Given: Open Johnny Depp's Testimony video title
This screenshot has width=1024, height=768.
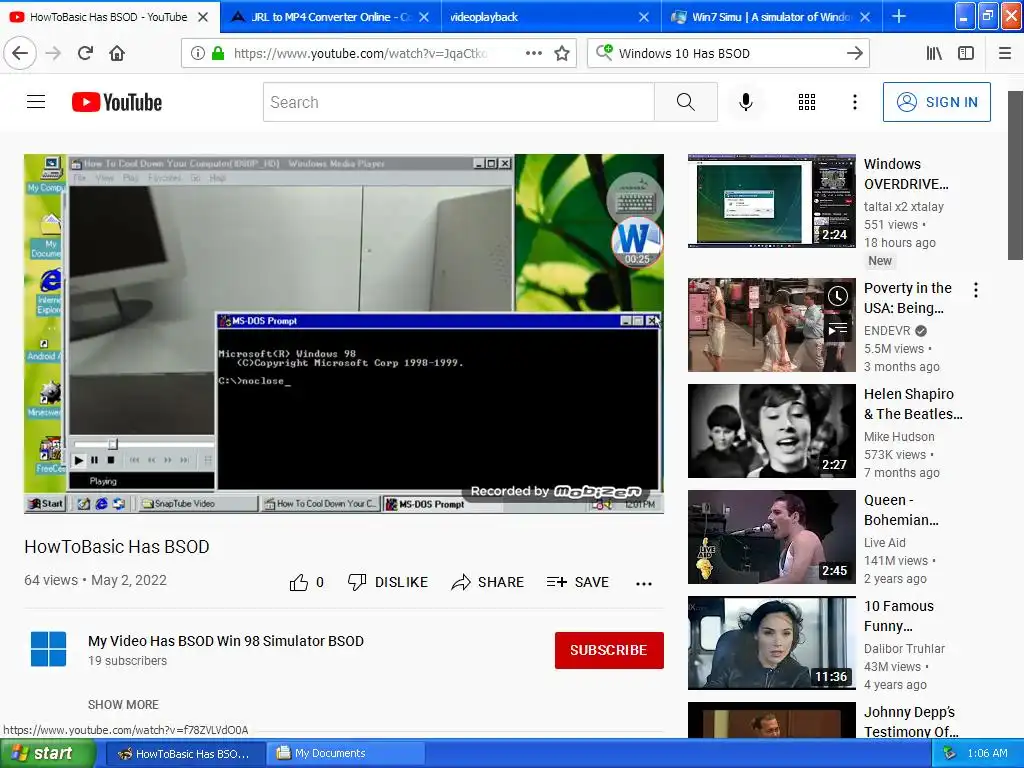Looking at the screenshot, I should (911, 722).
